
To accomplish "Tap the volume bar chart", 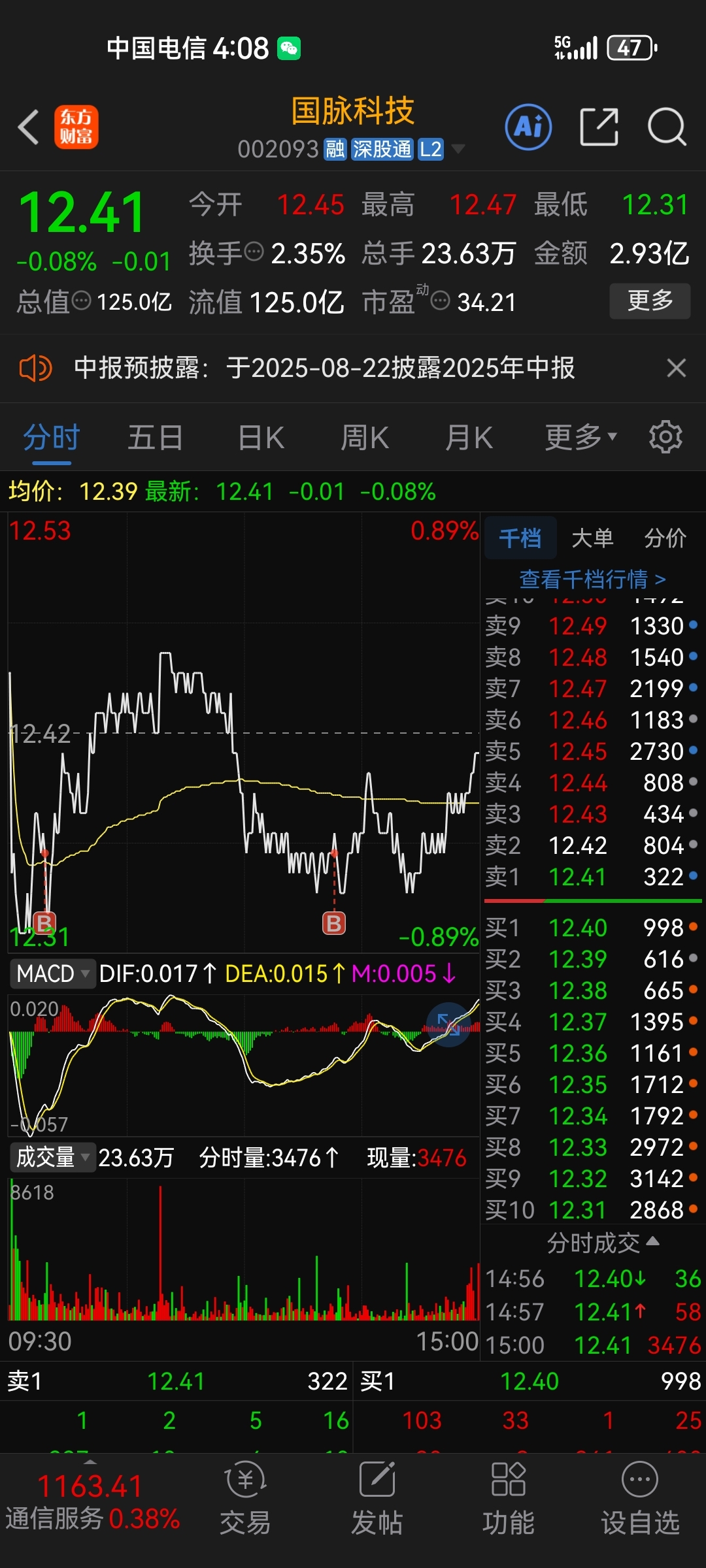I will coord(243,1249).
